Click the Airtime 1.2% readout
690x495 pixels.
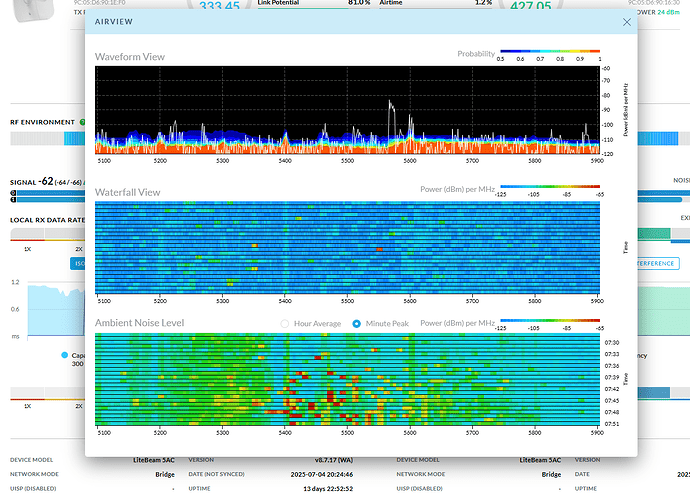(x=435, y=3)
